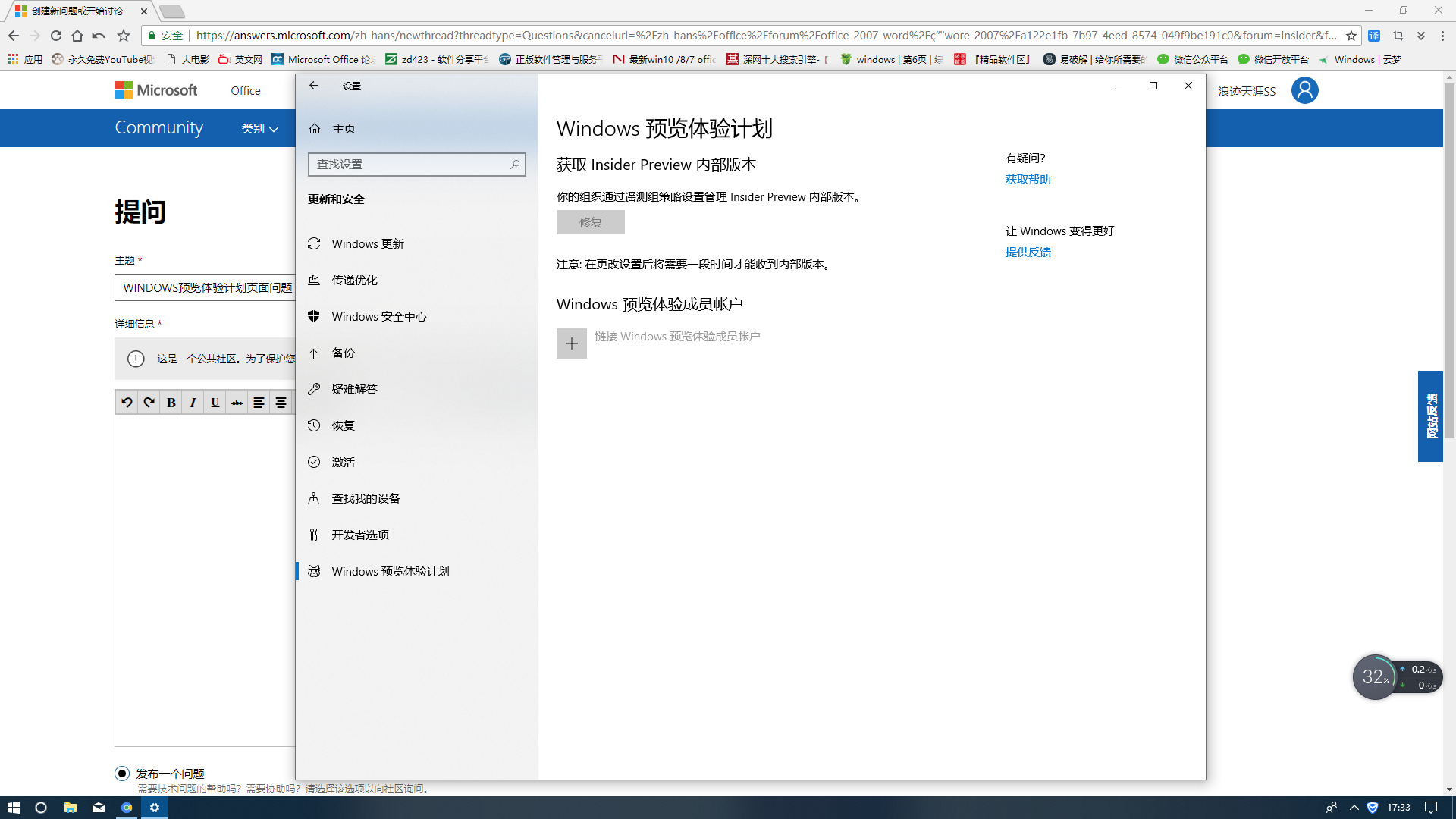Open the 应用 apps bookmark

[x=25, y=59]
